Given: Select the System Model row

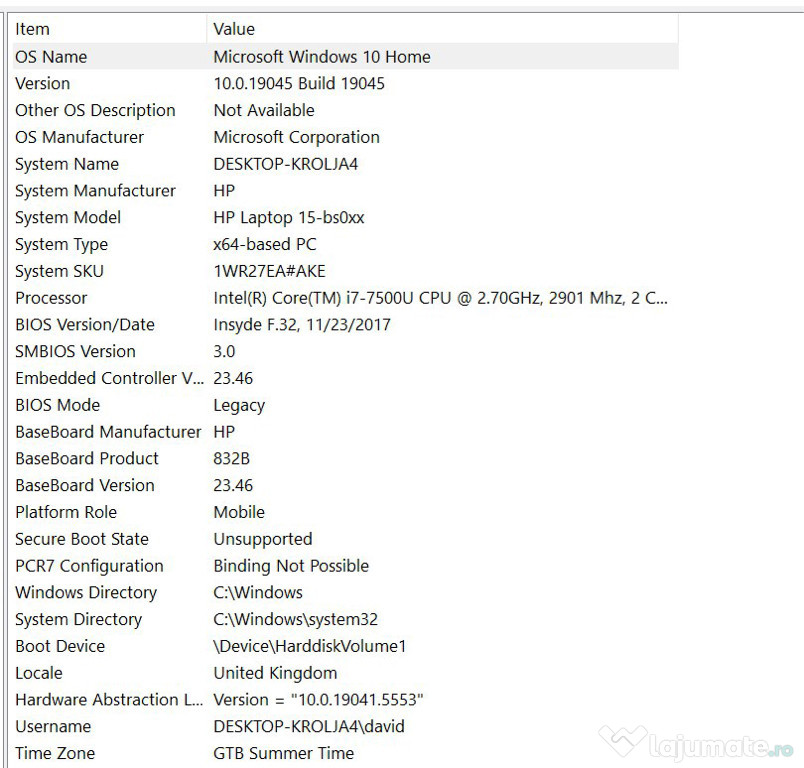Looking at the screenshot, I should pos(346,217).
